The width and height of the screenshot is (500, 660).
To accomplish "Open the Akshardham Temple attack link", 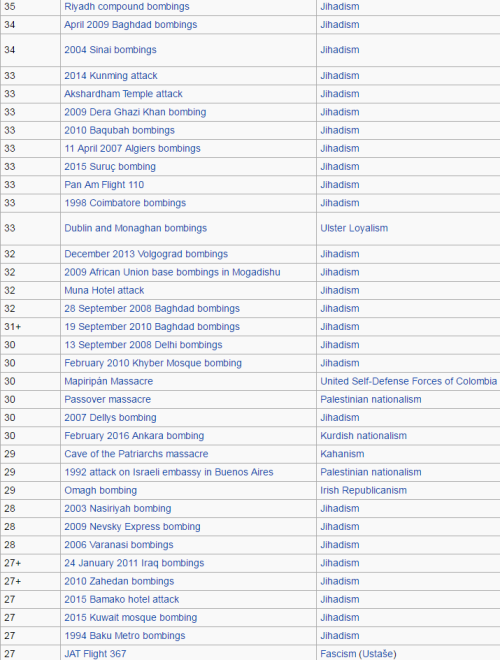I will (x=123, y=94).
